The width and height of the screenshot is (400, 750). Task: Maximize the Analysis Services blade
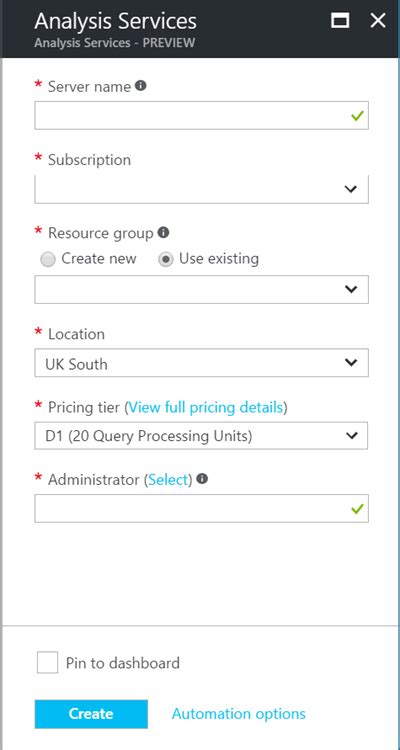(340, 21)
